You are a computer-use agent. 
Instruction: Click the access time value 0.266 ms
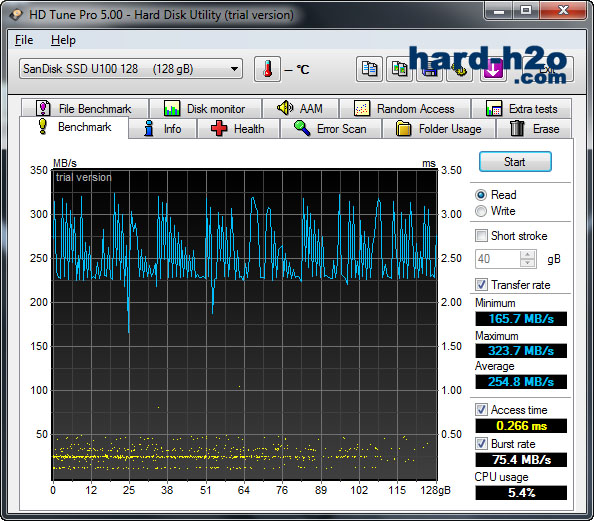coord(521,426)
